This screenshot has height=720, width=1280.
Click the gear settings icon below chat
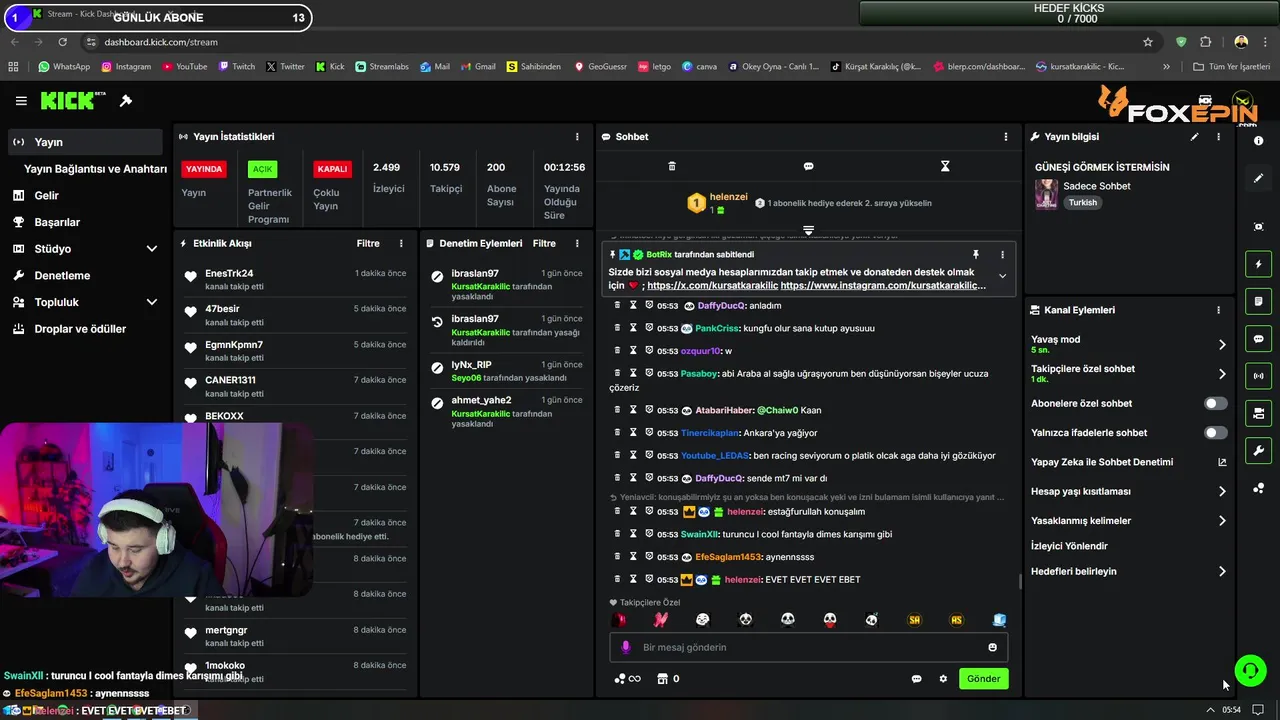point(942,679)
